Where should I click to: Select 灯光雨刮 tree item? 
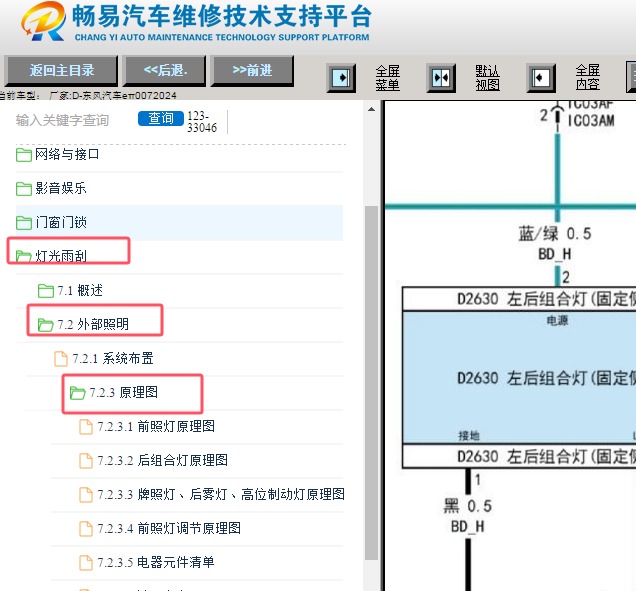pyautogui.click(x=61, y=256)
